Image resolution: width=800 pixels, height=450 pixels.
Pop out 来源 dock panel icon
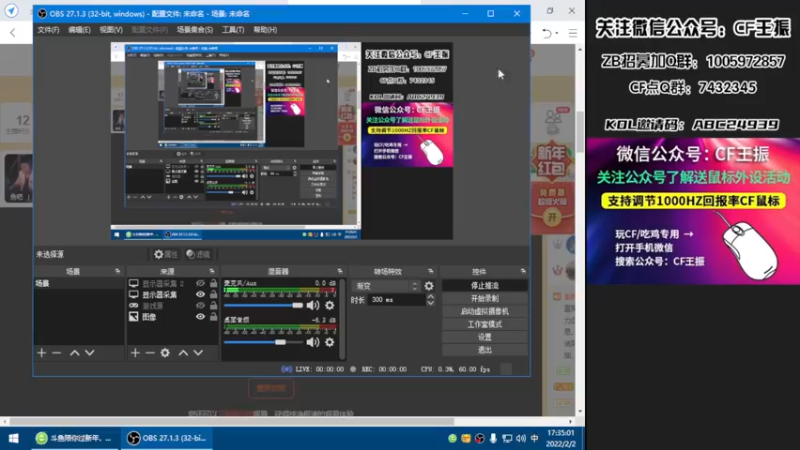point(212,271)
